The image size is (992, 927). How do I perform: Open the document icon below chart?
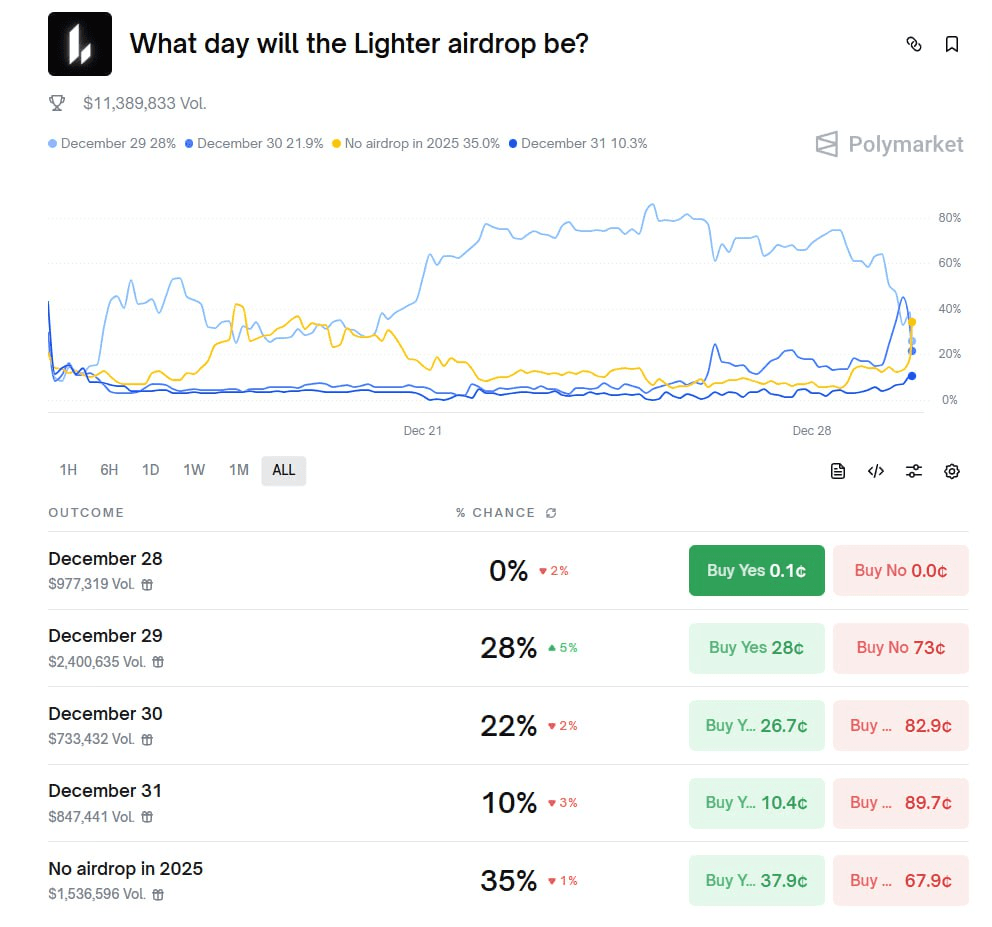[x=838, y=471]
